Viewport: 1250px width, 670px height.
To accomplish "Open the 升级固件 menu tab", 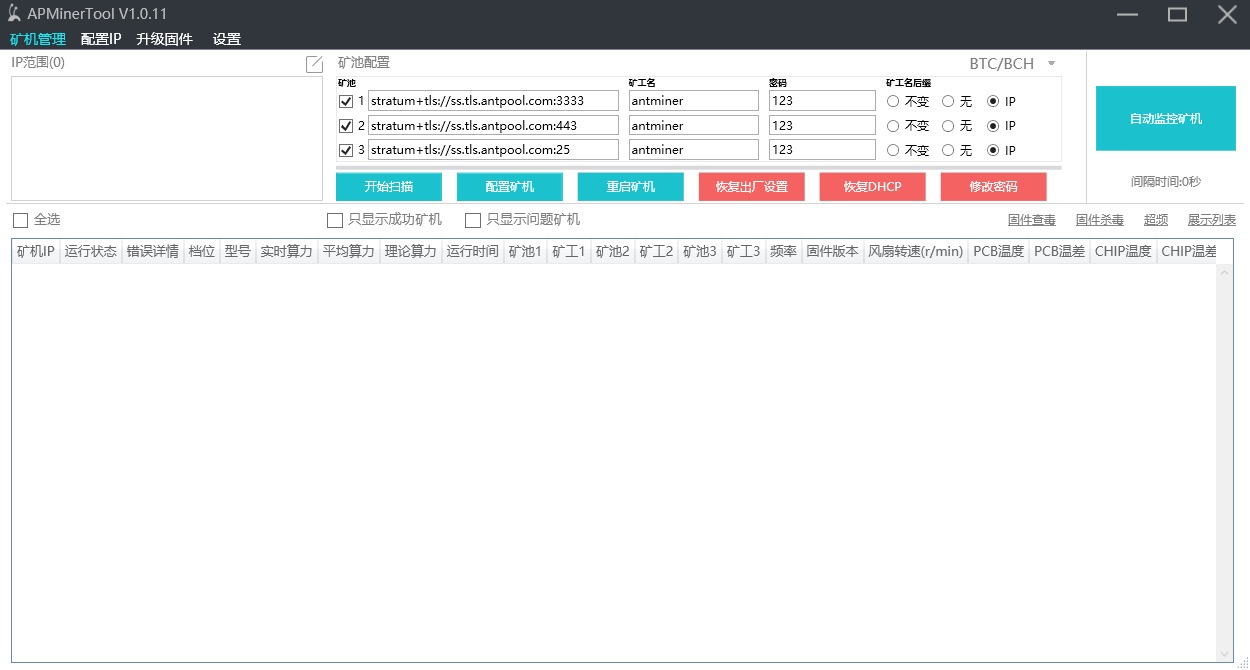I will (164, 39).
